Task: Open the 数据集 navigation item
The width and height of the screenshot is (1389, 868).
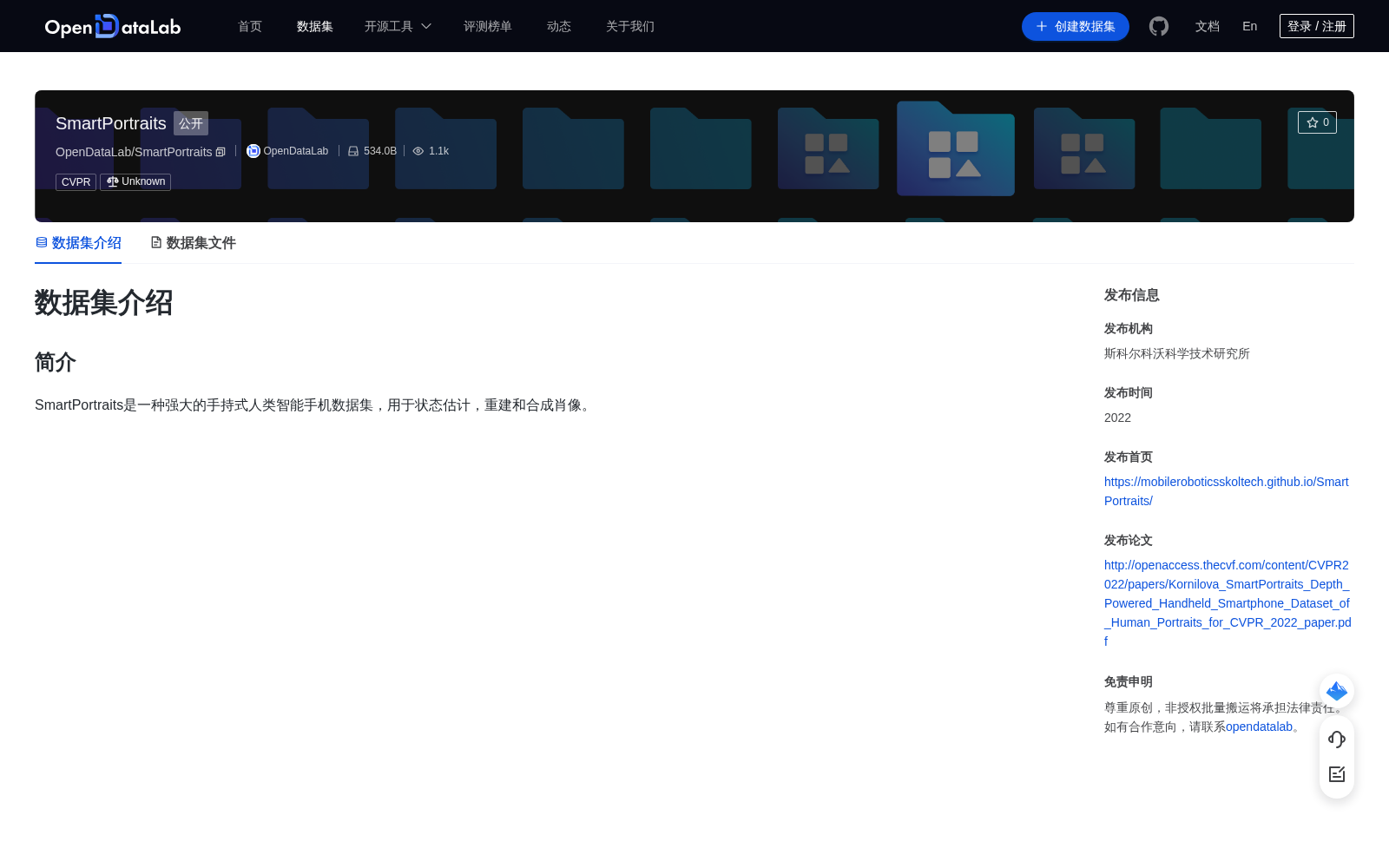Action: point(315,26)
